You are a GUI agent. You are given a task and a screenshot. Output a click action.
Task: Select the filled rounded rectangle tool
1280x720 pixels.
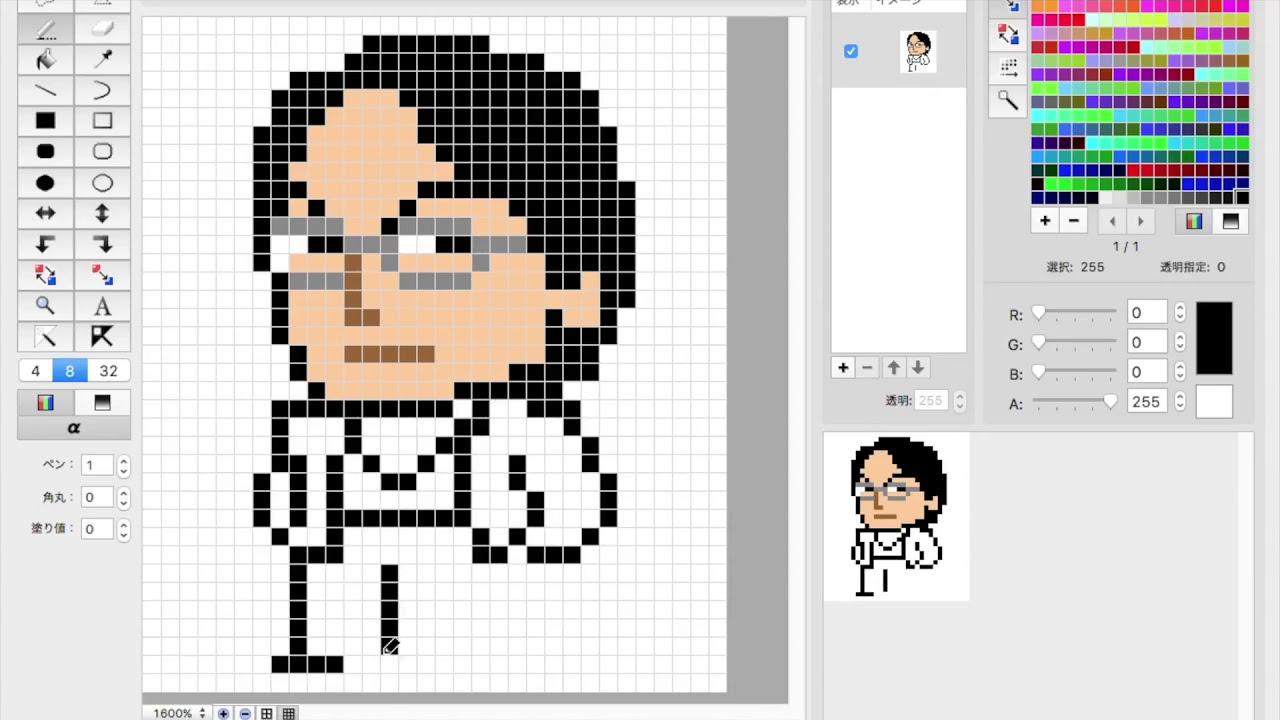[x=45, y=152]
